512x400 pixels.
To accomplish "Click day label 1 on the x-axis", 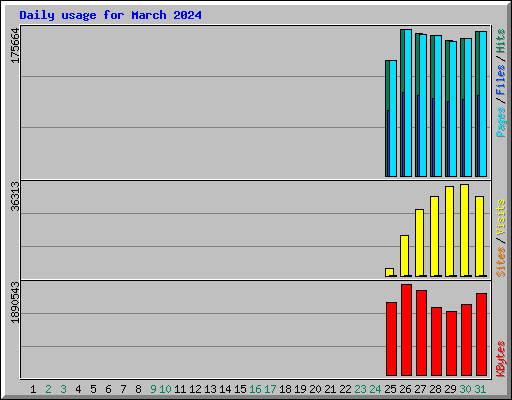I will pos(33,389).
